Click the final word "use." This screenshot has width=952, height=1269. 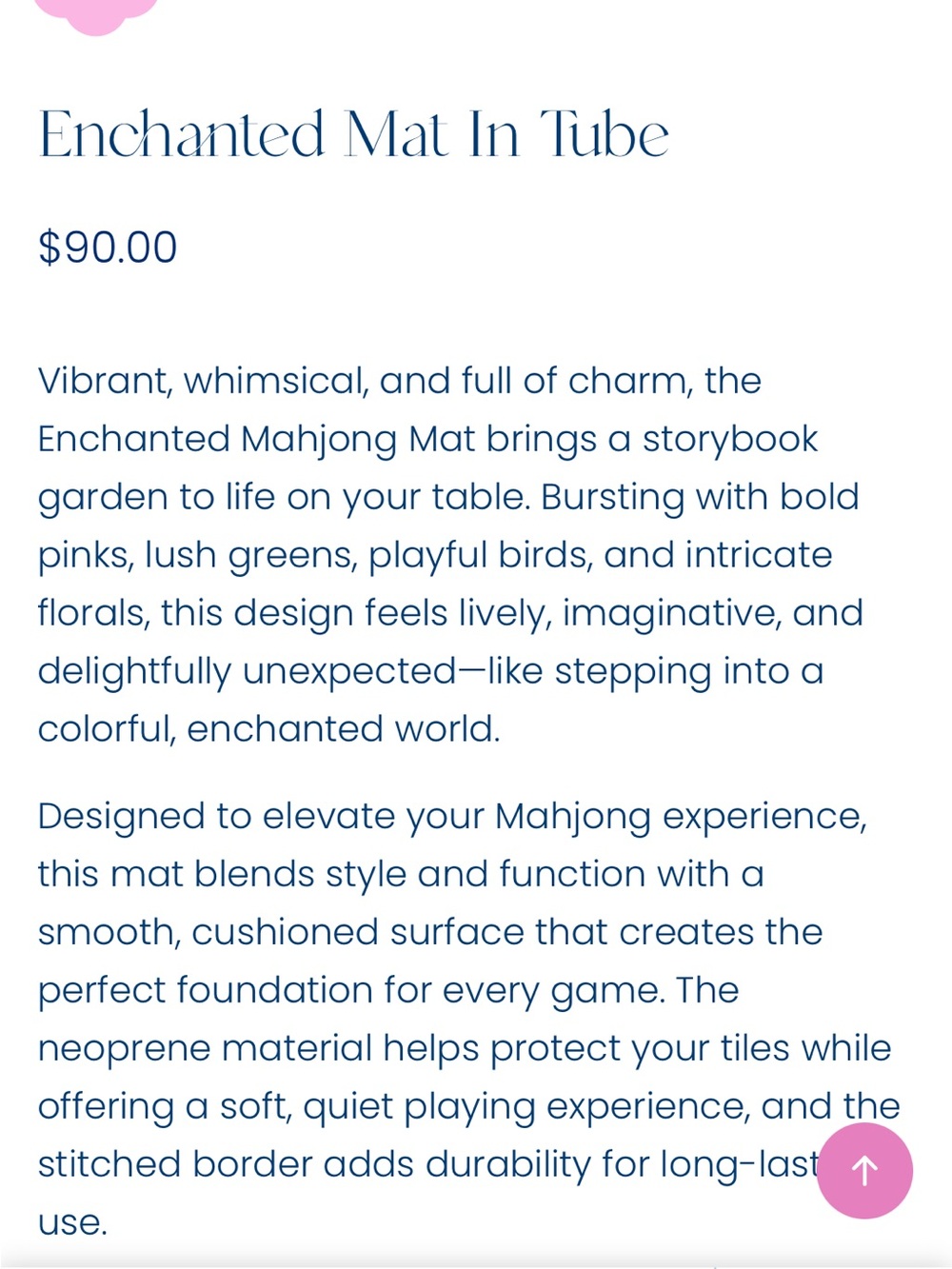72,1224
